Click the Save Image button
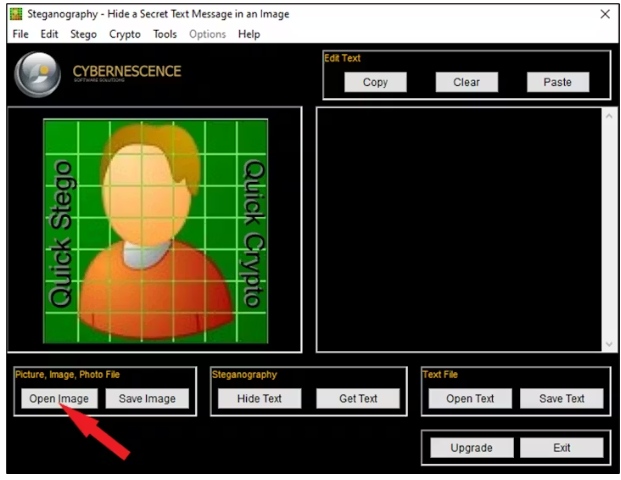Image resolution: width=621 pixels, height=480 pixels. tap(147, 398)
